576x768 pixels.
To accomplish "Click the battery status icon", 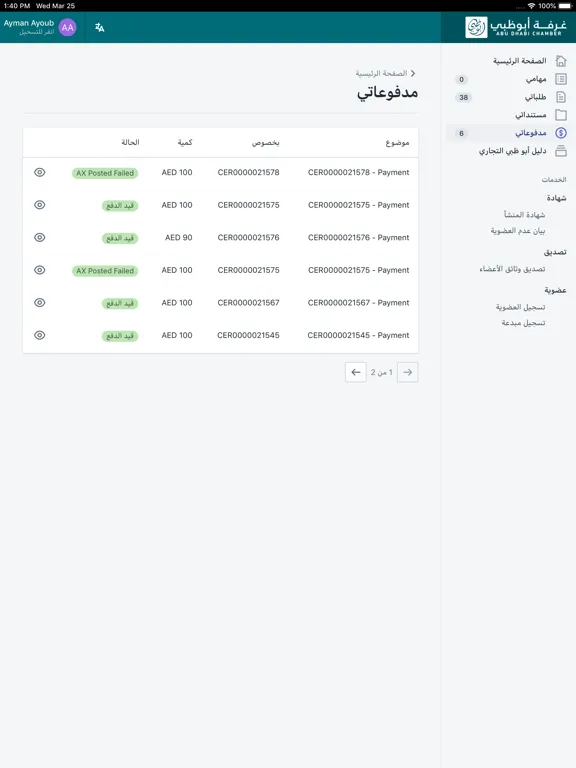I will [565, 6].
